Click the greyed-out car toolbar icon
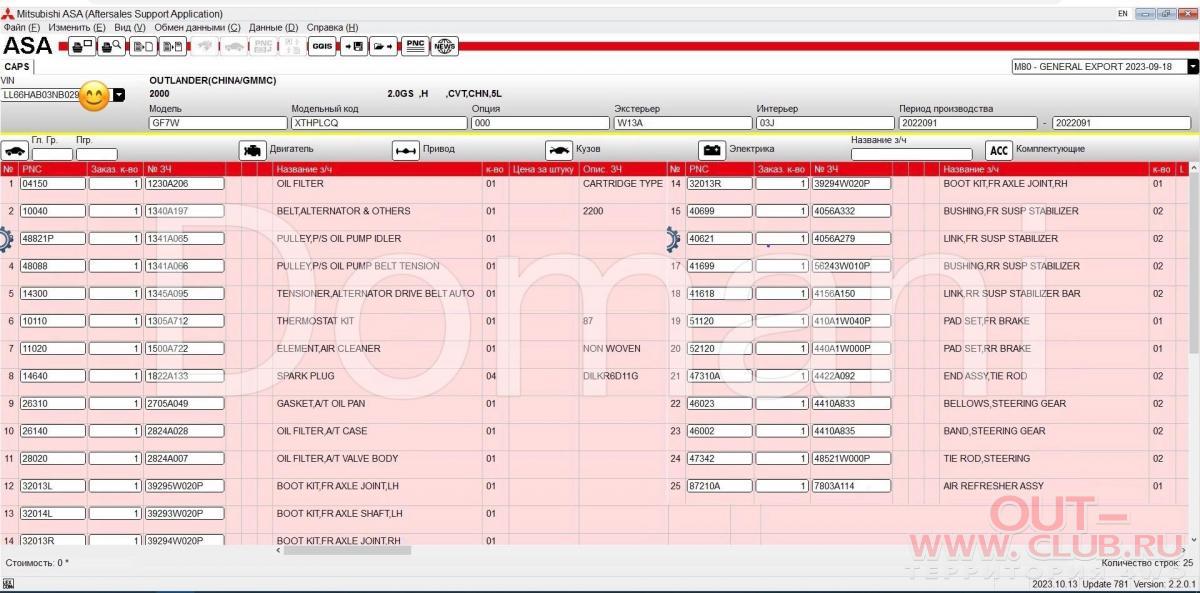Image resolution: width=1200 pixels, height=593 pixels. point(233,46)
